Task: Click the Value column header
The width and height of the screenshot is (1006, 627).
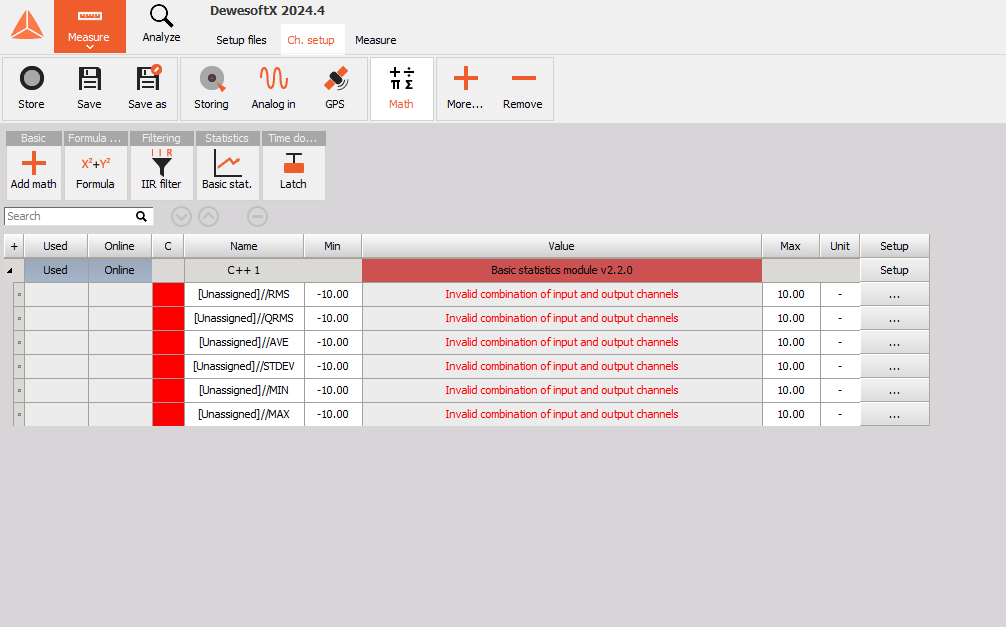Action: (x=561, y=246)
